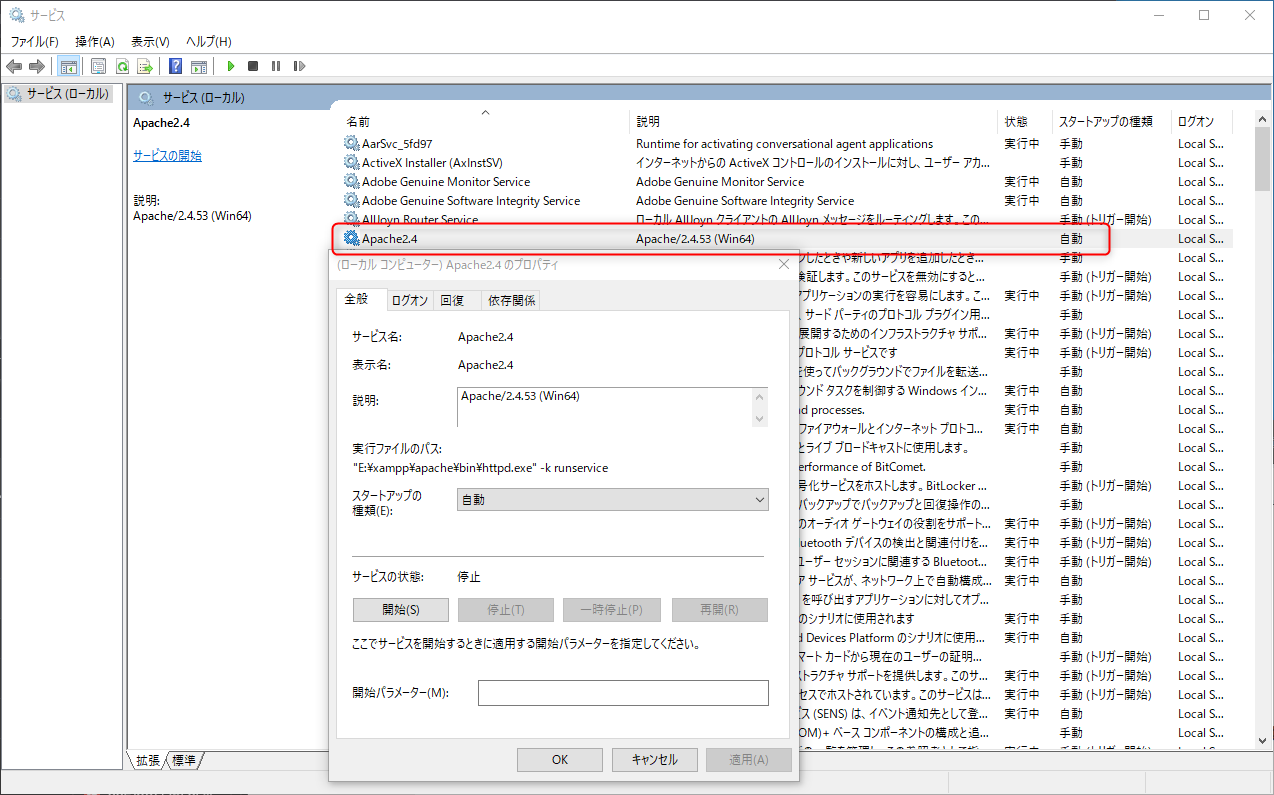Click the キャンセル button
This screenshot has width=1274, height=795.
click(655, 760)
